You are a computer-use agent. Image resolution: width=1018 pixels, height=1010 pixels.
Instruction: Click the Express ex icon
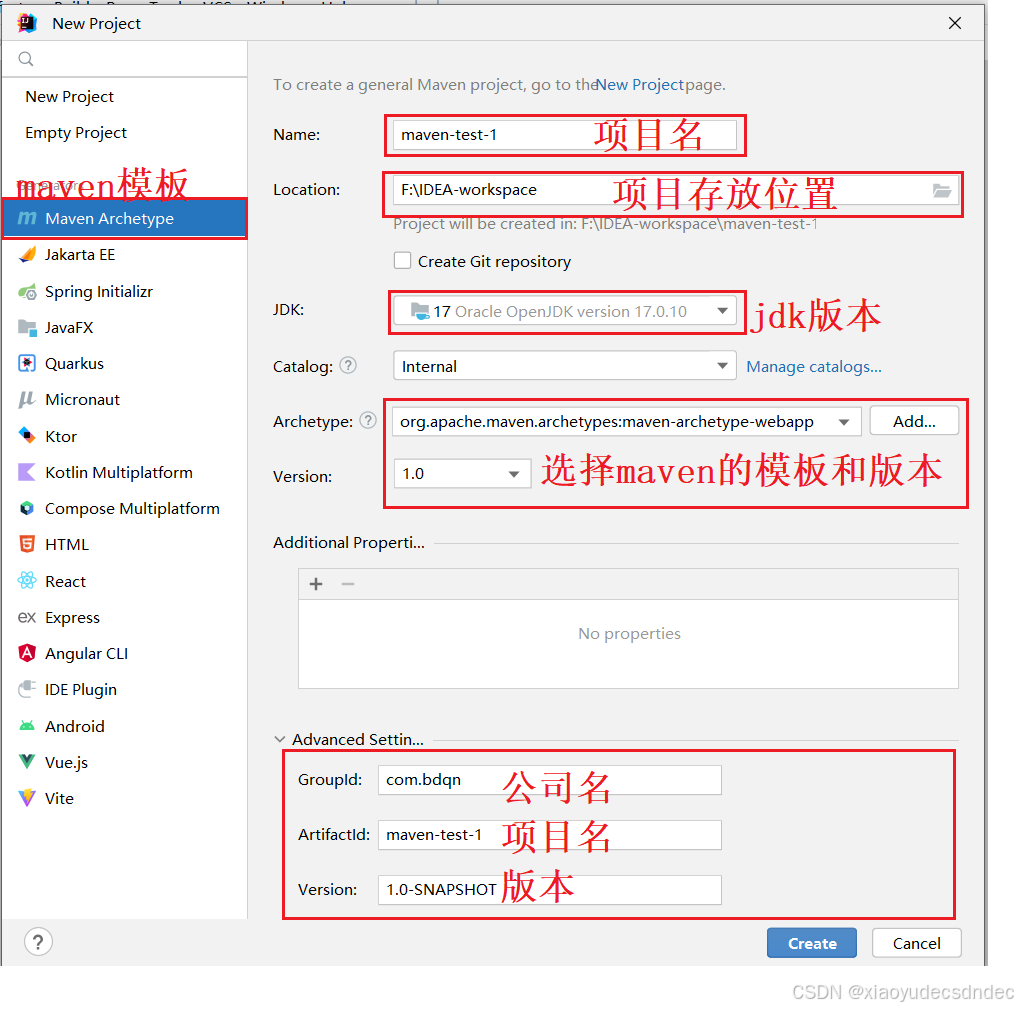pyautogui.click(x=27, y=617)
